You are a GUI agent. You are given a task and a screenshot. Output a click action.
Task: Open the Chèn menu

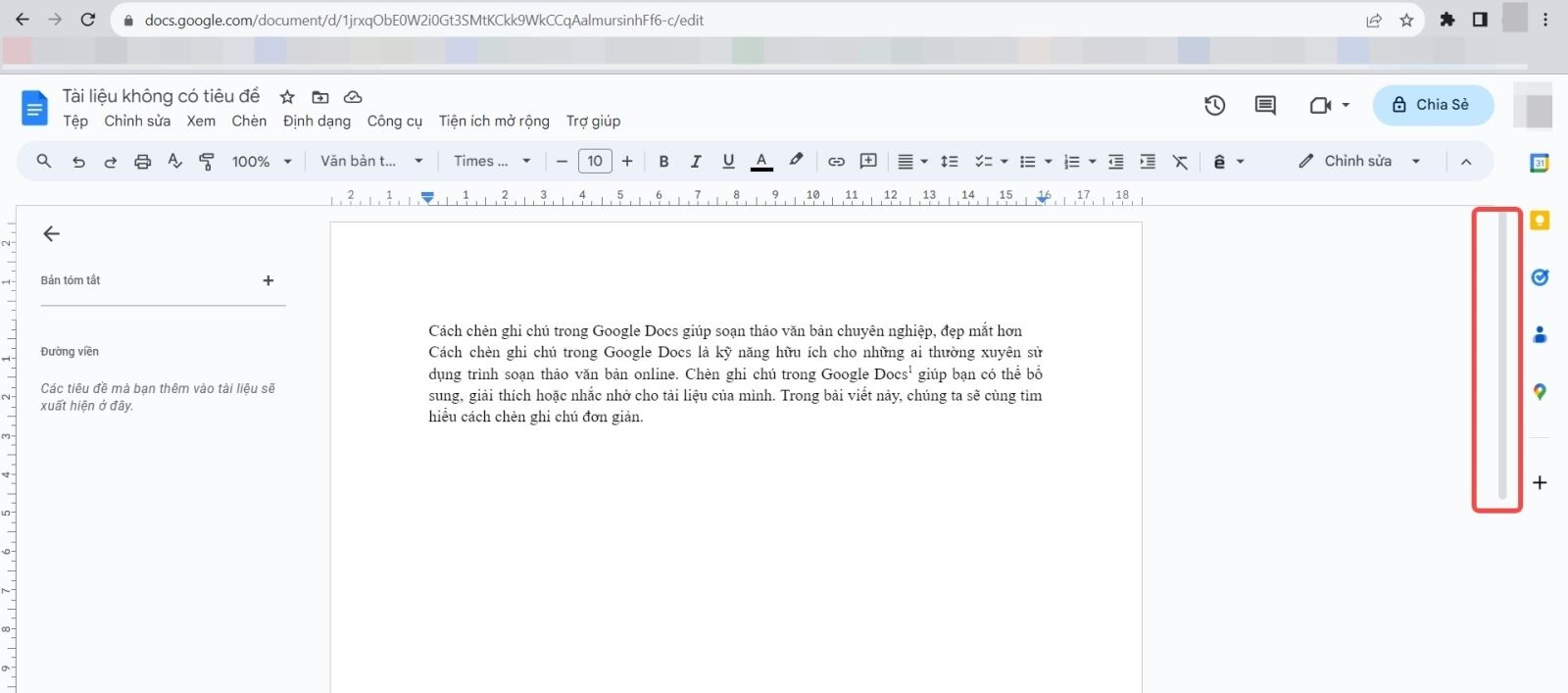click(x=249, y=121)
